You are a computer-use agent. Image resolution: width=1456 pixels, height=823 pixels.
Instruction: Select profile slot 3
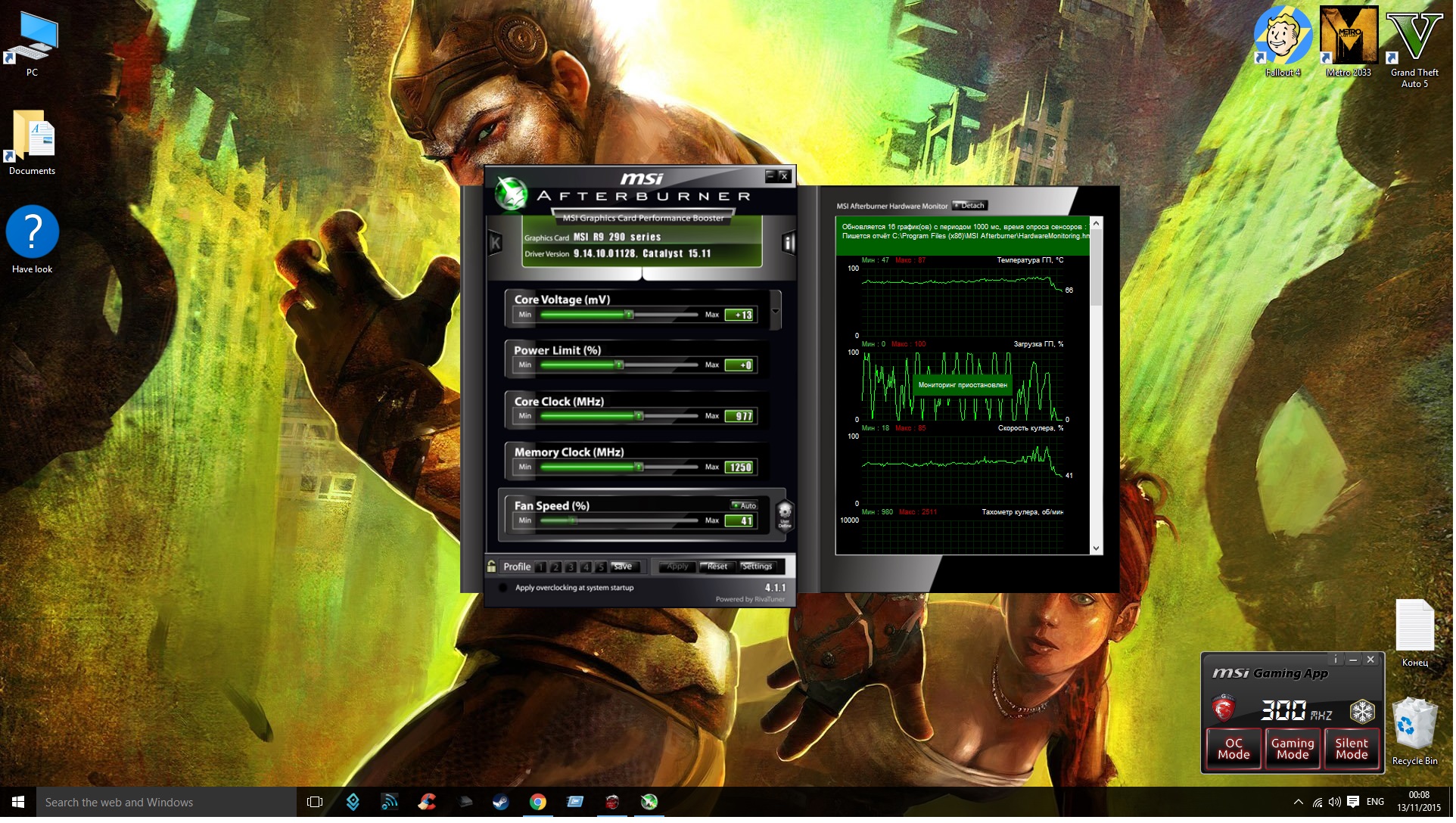pyautogui.click(x=571, y=567)
